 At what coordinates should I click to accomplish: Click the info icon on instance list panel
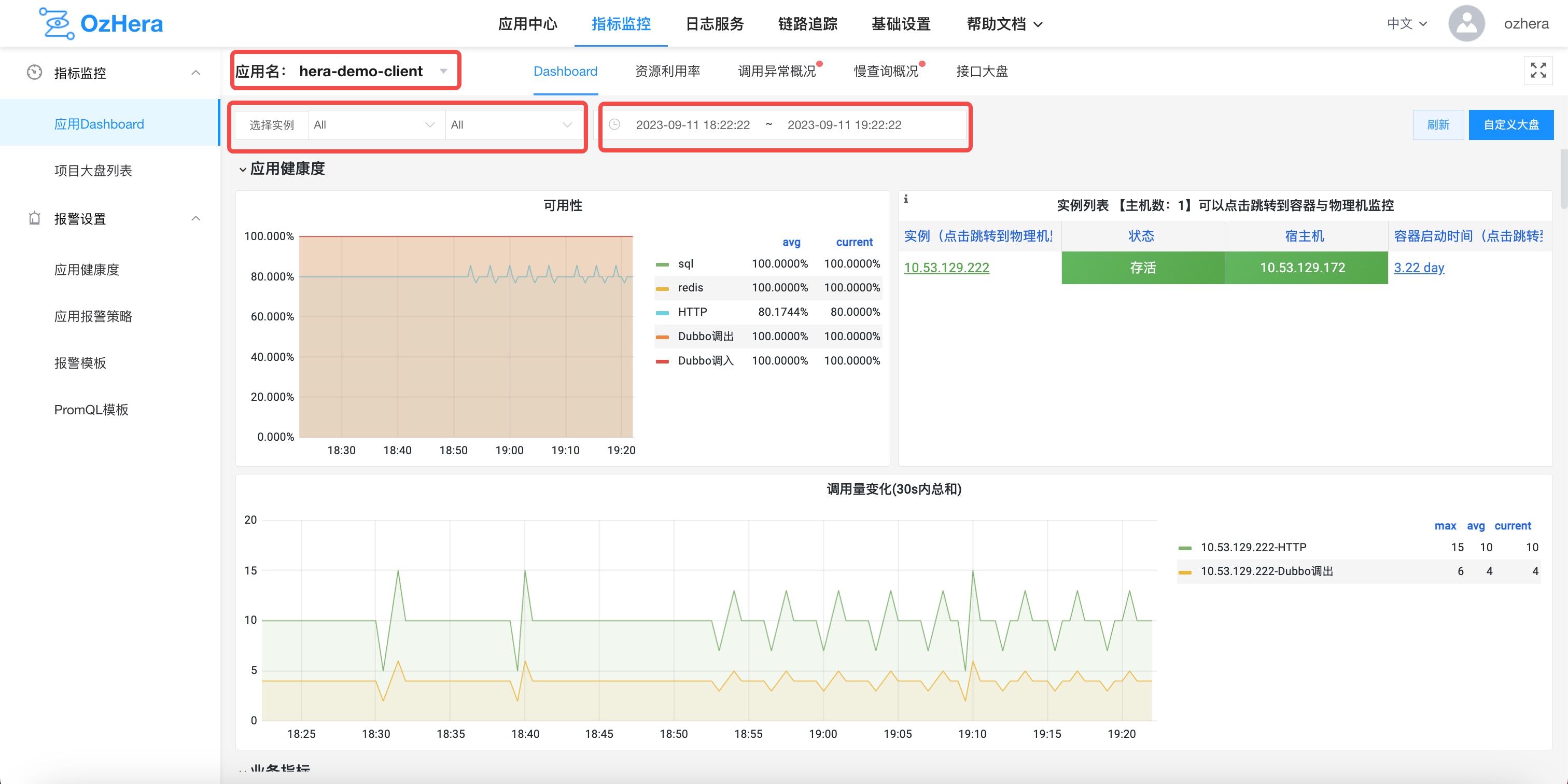pyautogui.click(x=906, y=199)
